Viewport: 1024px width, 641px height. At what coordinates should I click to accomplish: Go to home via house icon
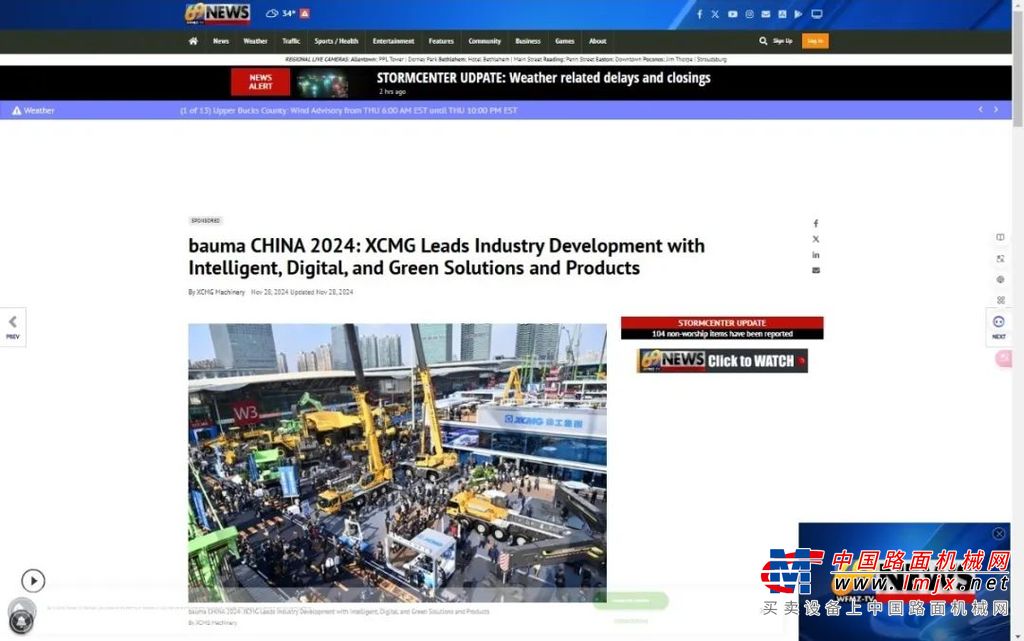193,41
